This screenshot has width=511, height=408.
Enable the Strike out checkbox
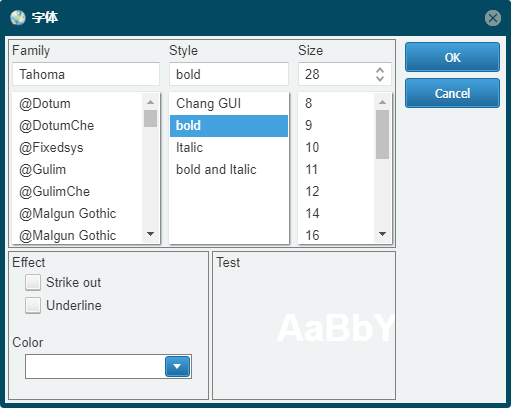tap(33, 283)
